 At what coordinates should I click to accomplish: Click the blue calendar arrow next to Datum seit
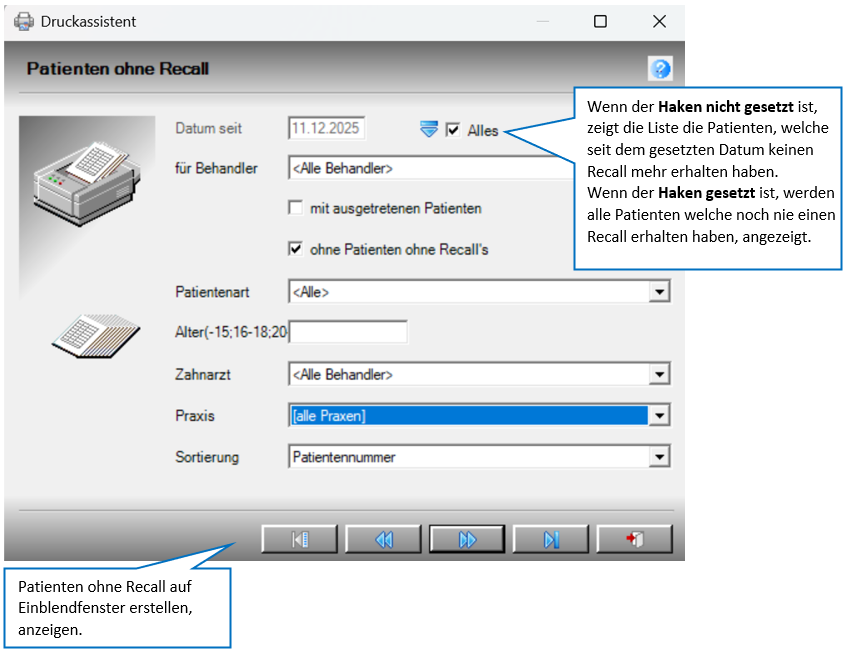(x=429, y=130)
